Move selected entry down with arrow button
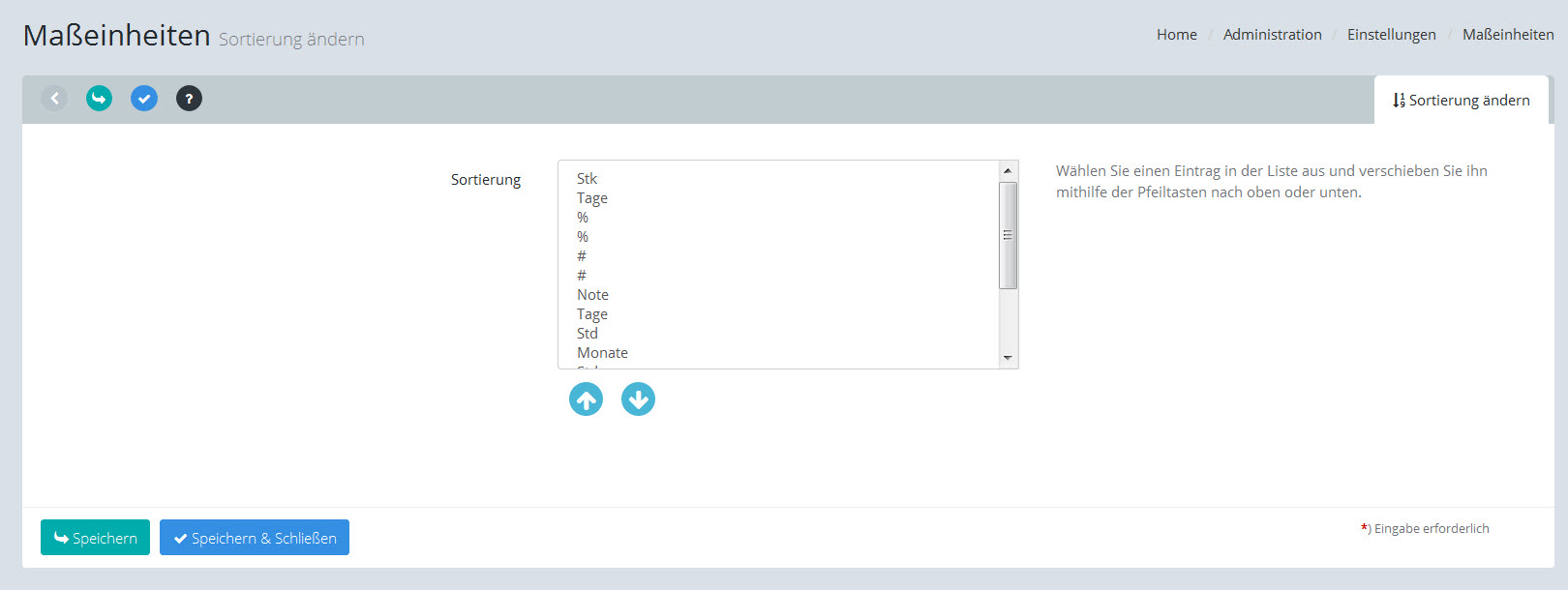 pos(638,398)
